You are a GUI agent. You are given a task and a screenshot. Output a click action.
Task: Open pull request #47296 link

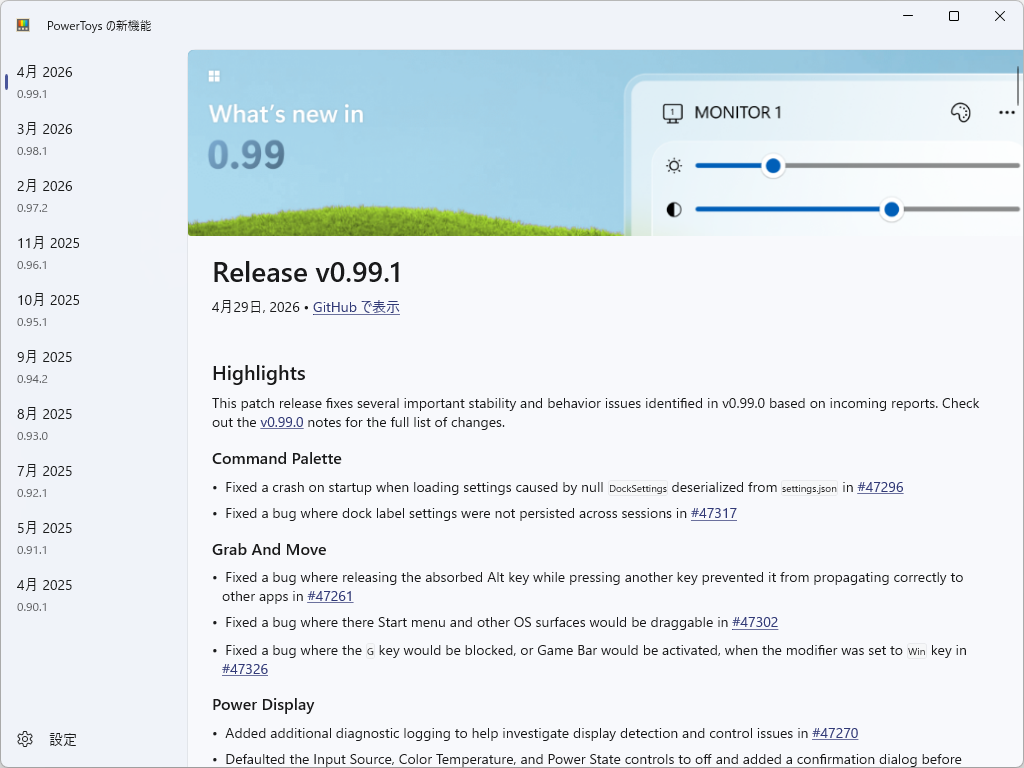click(x=880, y=487)
